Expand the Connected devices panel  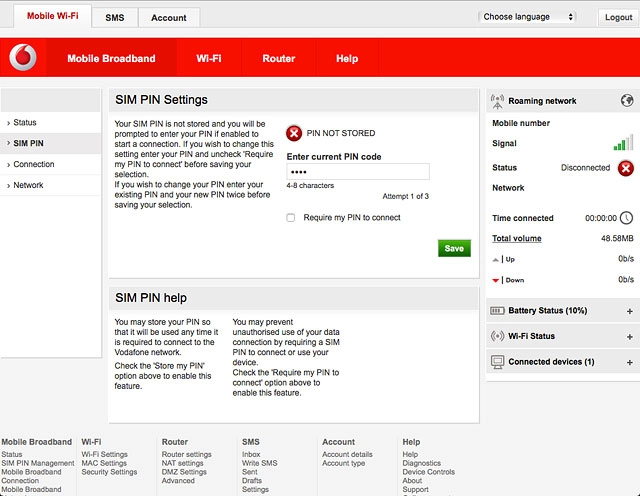pos(629,362)
